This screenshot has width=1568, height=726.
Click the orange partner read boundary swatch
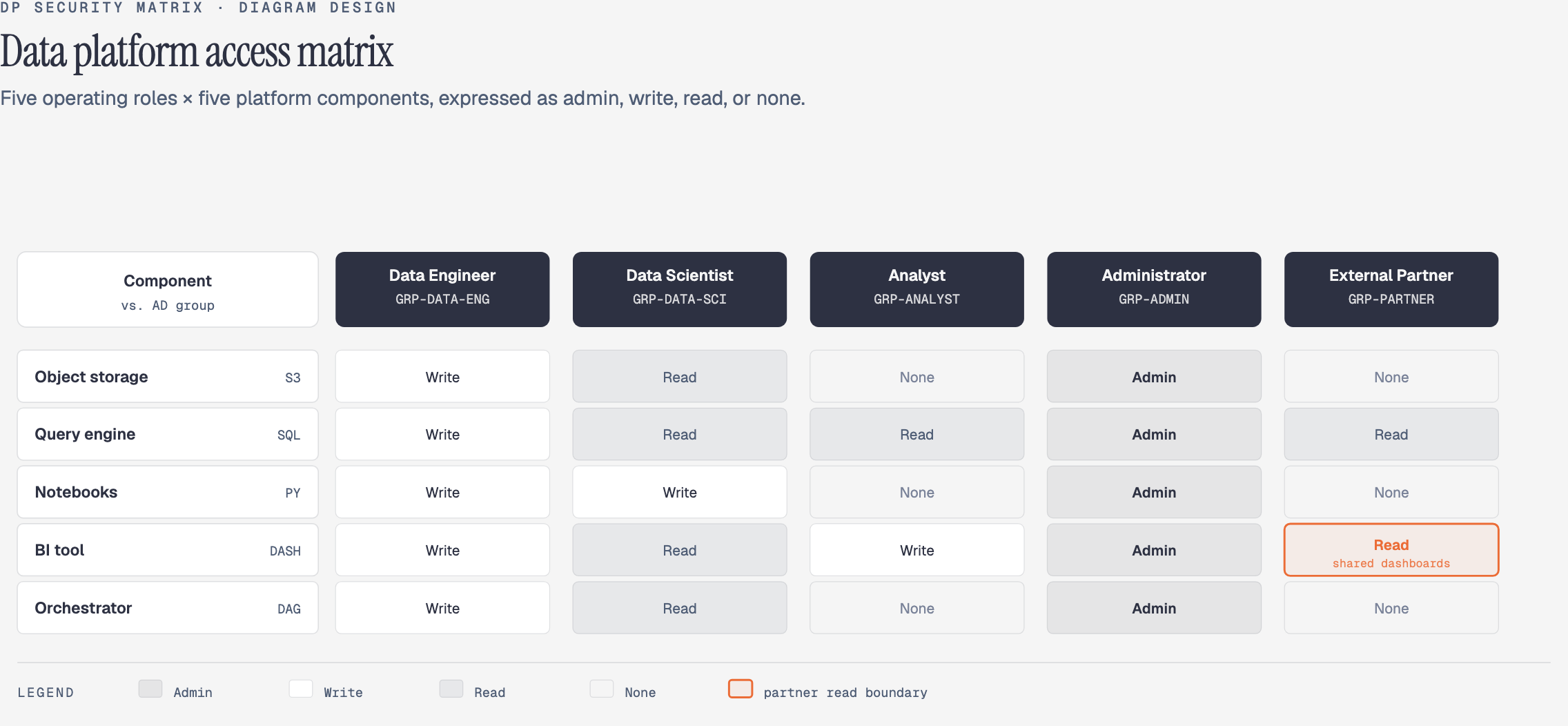point(741,689)
